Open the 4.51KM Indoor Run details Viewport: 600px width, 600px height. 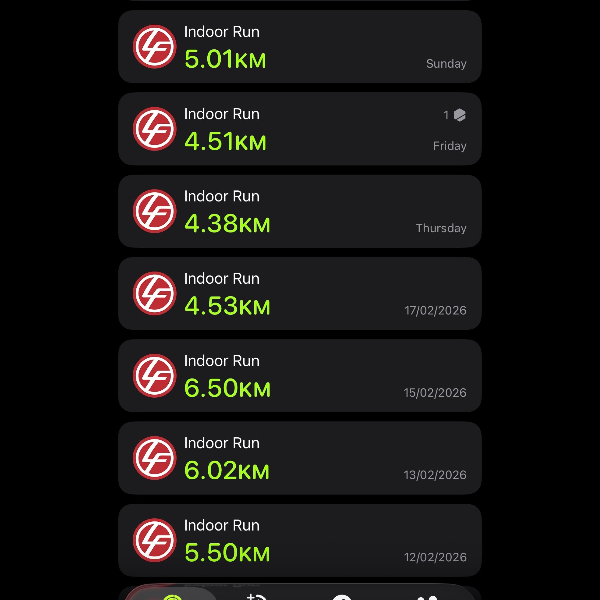click(x=300, y=129)
